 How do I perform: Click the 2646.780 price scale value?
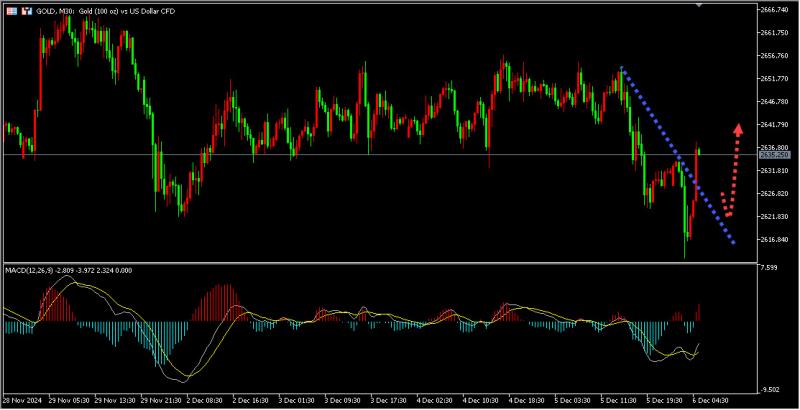(x=774, y=101)
